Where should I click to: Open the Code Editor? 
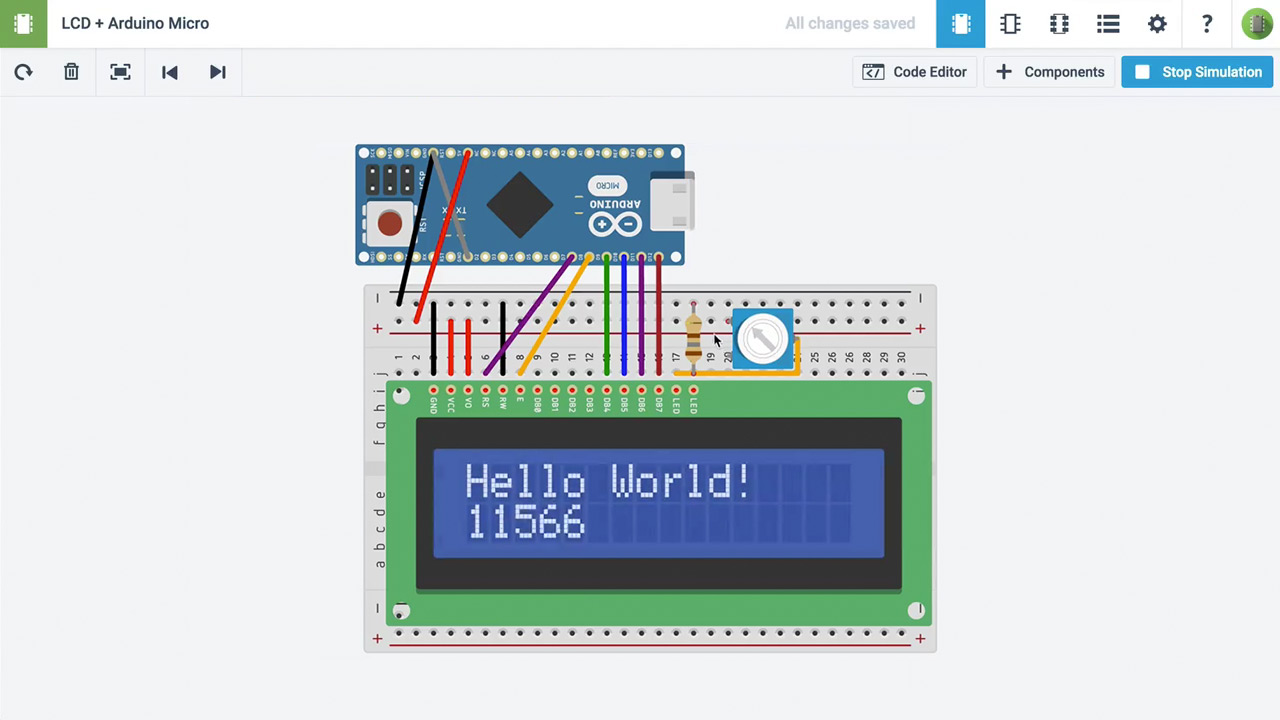point(915,72)
